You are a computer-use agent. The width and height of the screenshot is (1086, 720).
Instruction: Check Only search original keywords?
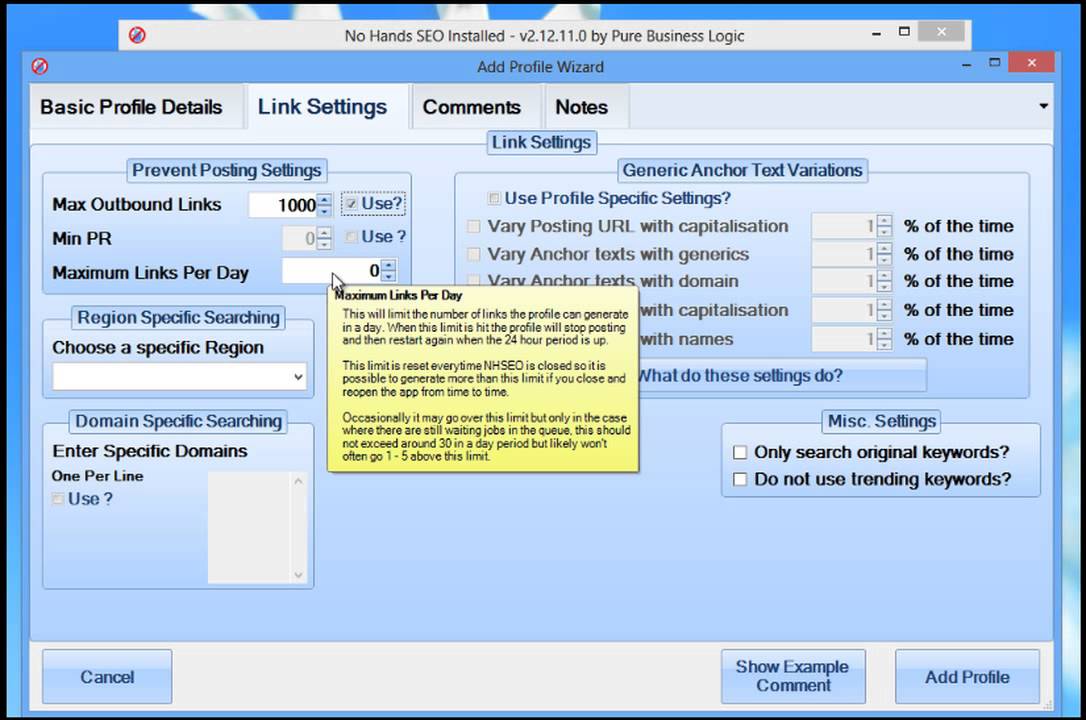pos(740,452)
